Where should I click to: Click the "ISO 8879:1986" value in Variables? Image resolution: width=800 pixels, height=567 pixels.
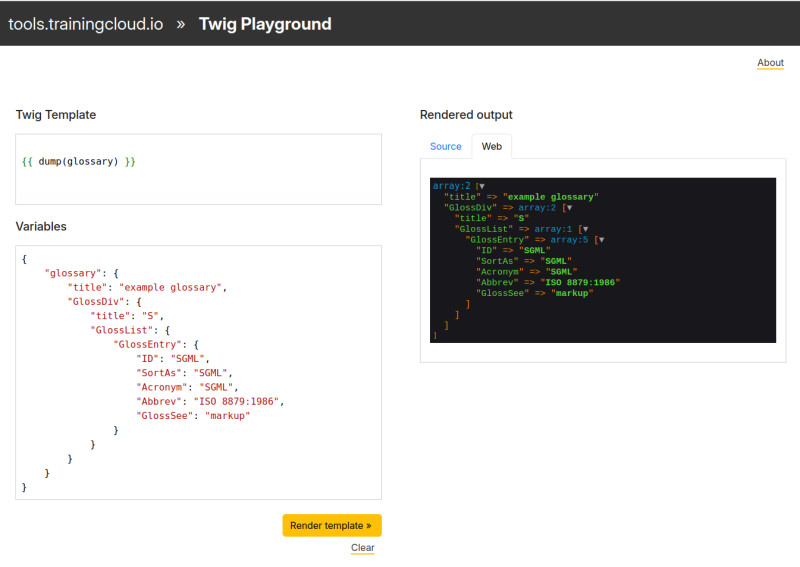pos(236,402)
